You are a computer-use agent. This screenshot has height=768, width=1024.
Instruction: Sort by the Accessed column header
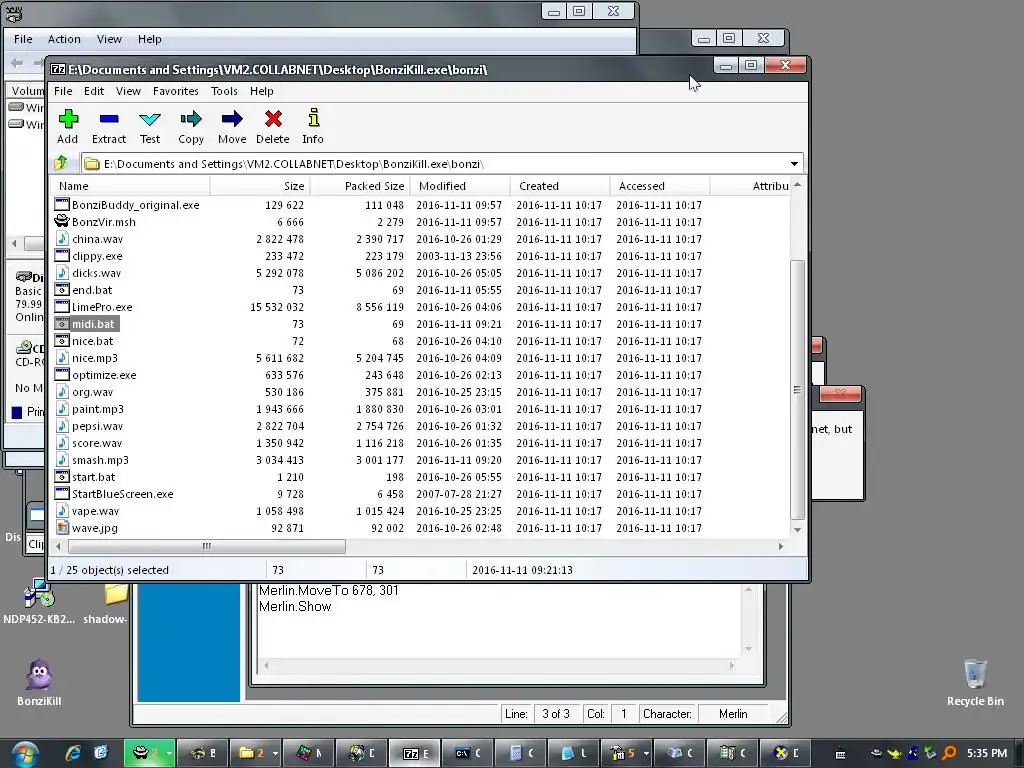tap(660, 186)
